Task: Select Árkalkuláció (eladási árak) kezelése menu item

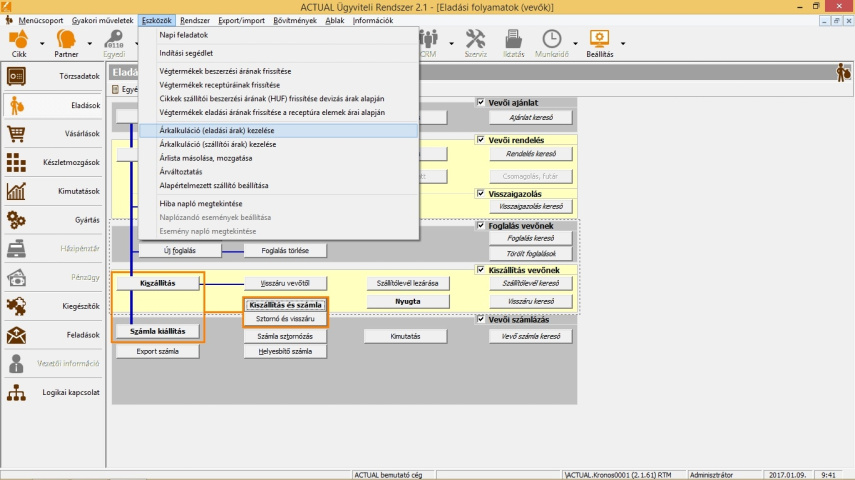Action: 217,130
